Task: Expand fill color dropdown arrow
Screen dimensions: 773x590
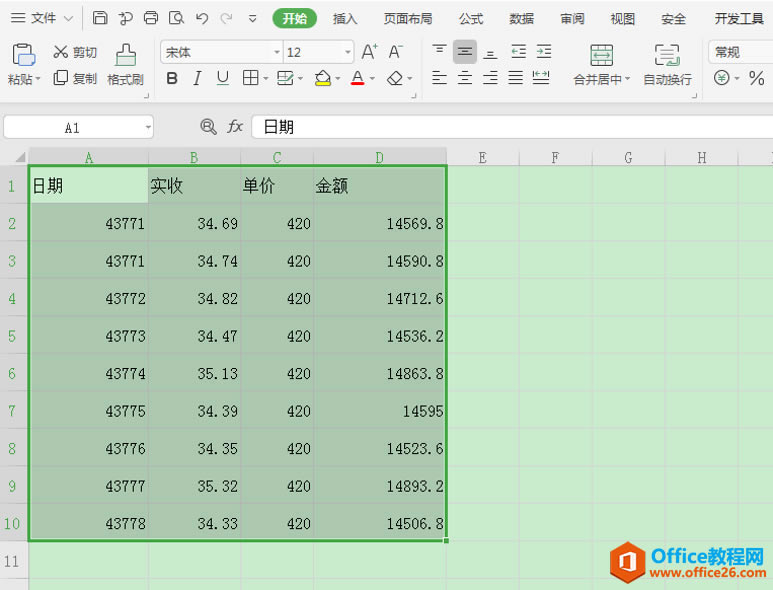Action: pyautogui.click(x=338, y=78)
